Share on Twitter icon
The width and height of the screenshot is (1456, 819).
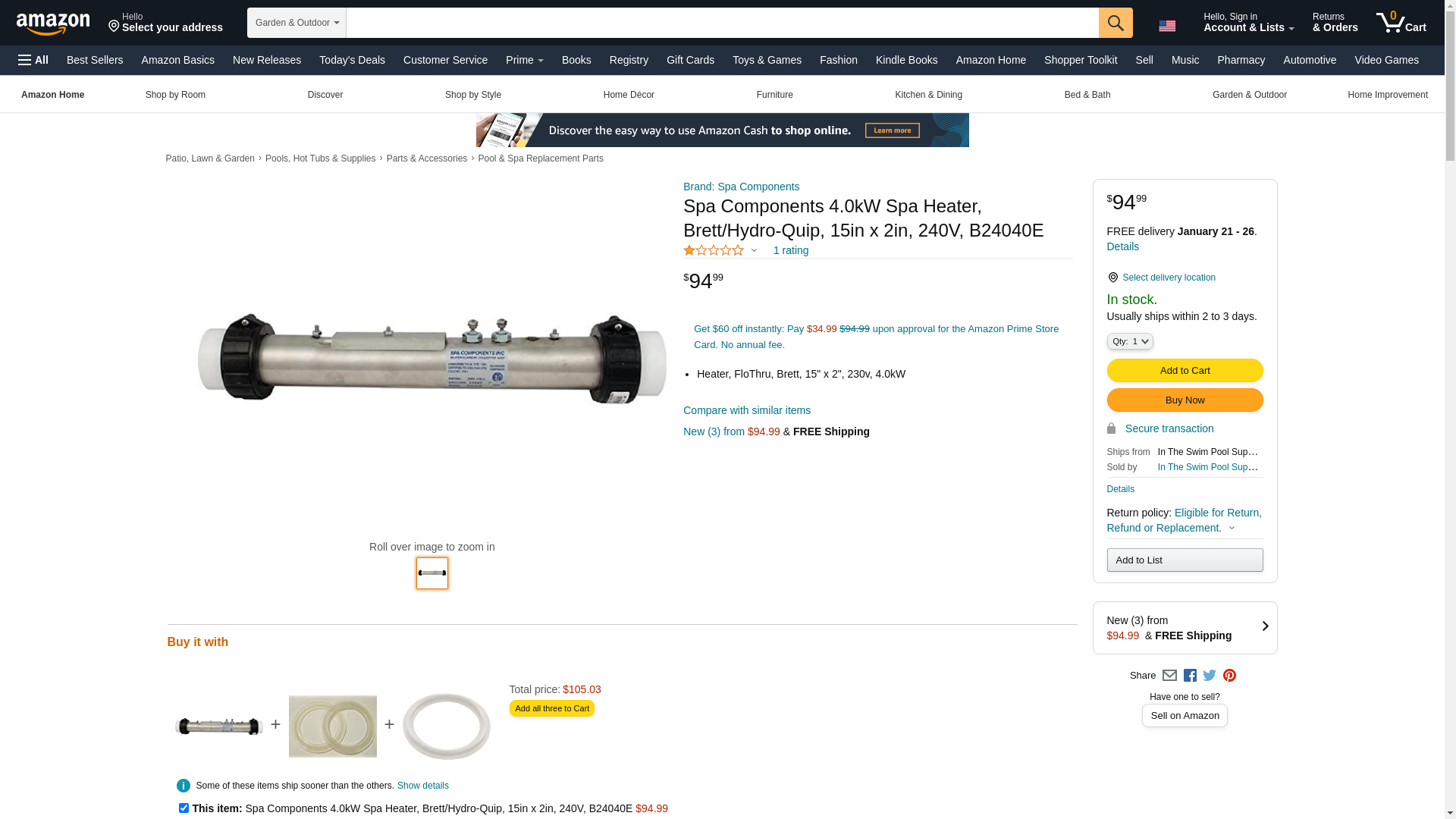1210,676
